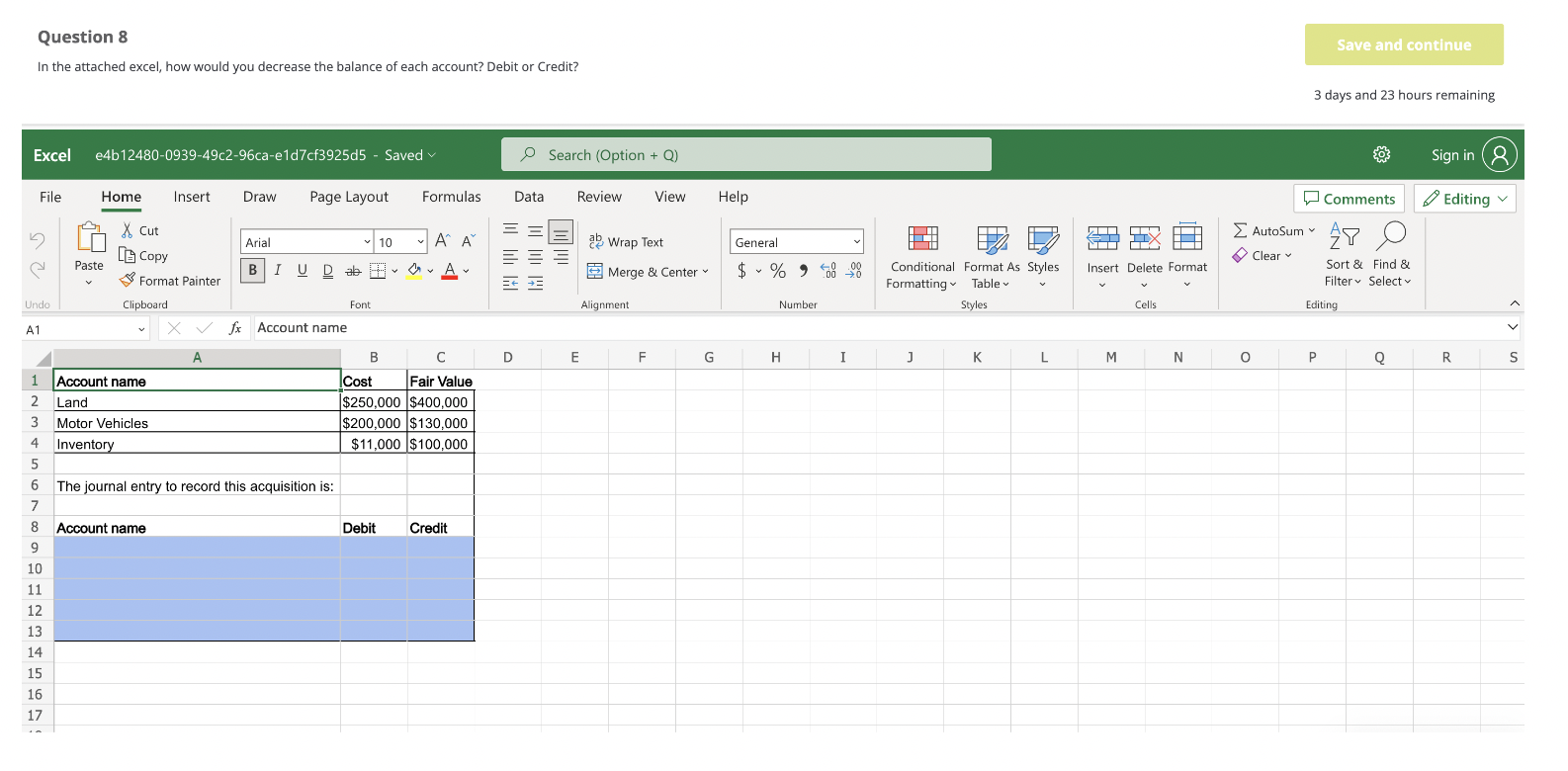Apply red font color

point(450,270)
